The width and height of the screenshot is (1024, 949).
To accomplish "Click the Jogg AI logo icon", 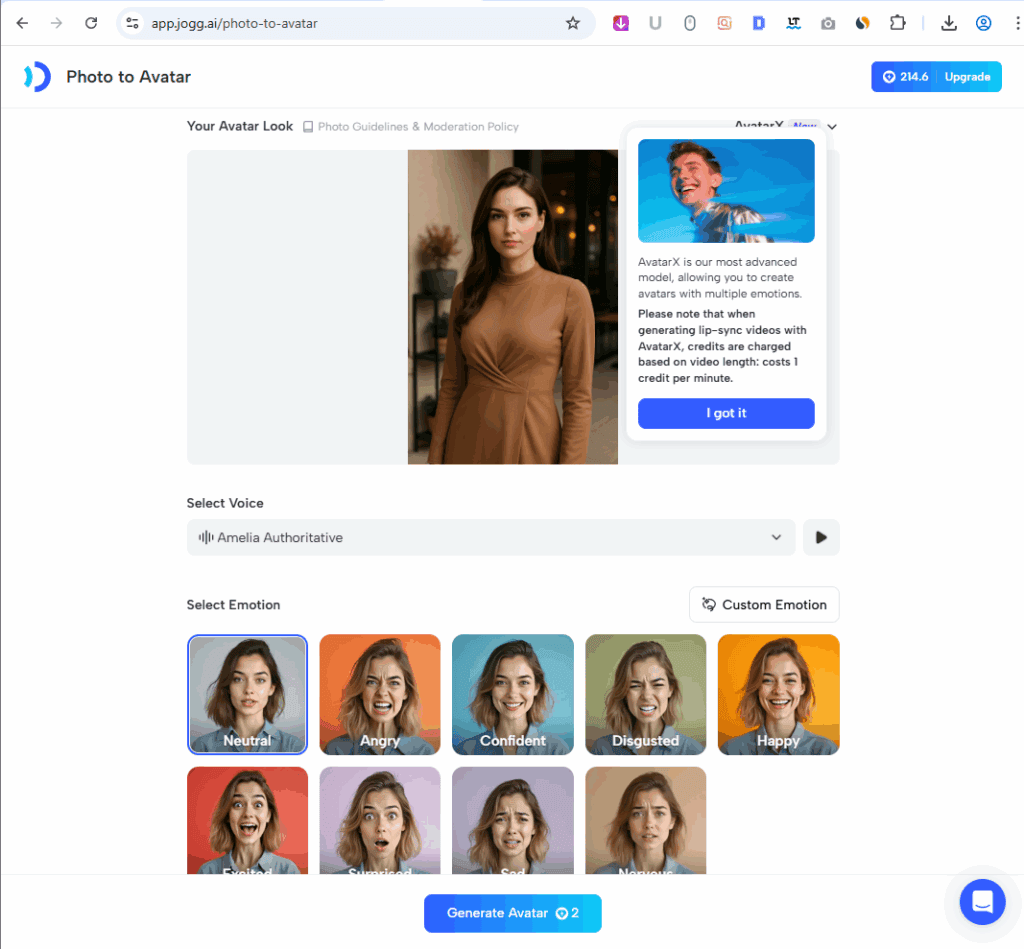I will click(x=37, y=77).
